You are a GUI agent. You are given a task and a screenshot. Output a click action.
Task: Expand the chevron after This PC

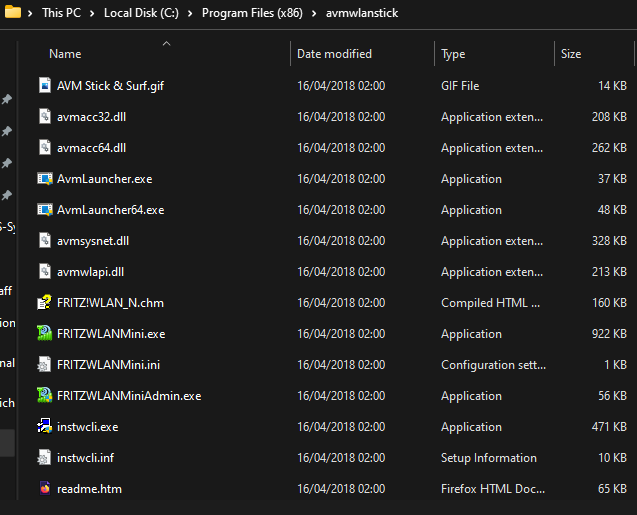click(x=92, y=13)
